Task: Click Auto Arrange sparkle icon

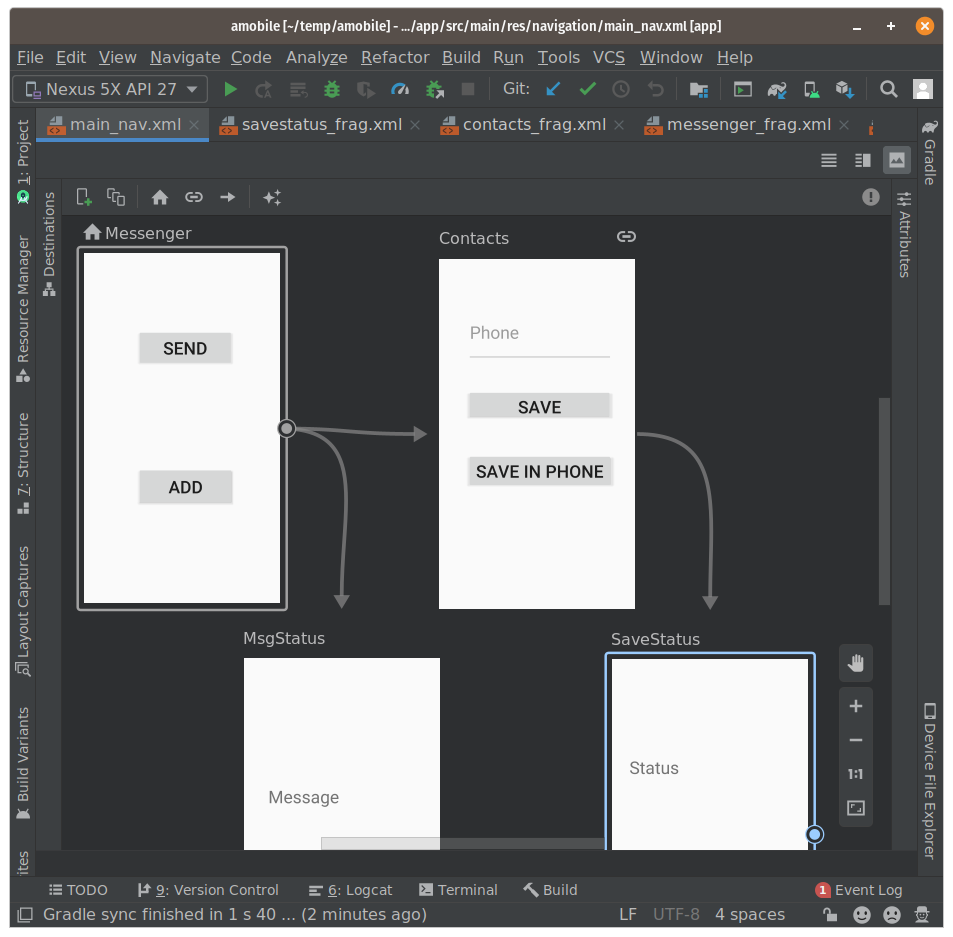Action: tap(271, 197)
